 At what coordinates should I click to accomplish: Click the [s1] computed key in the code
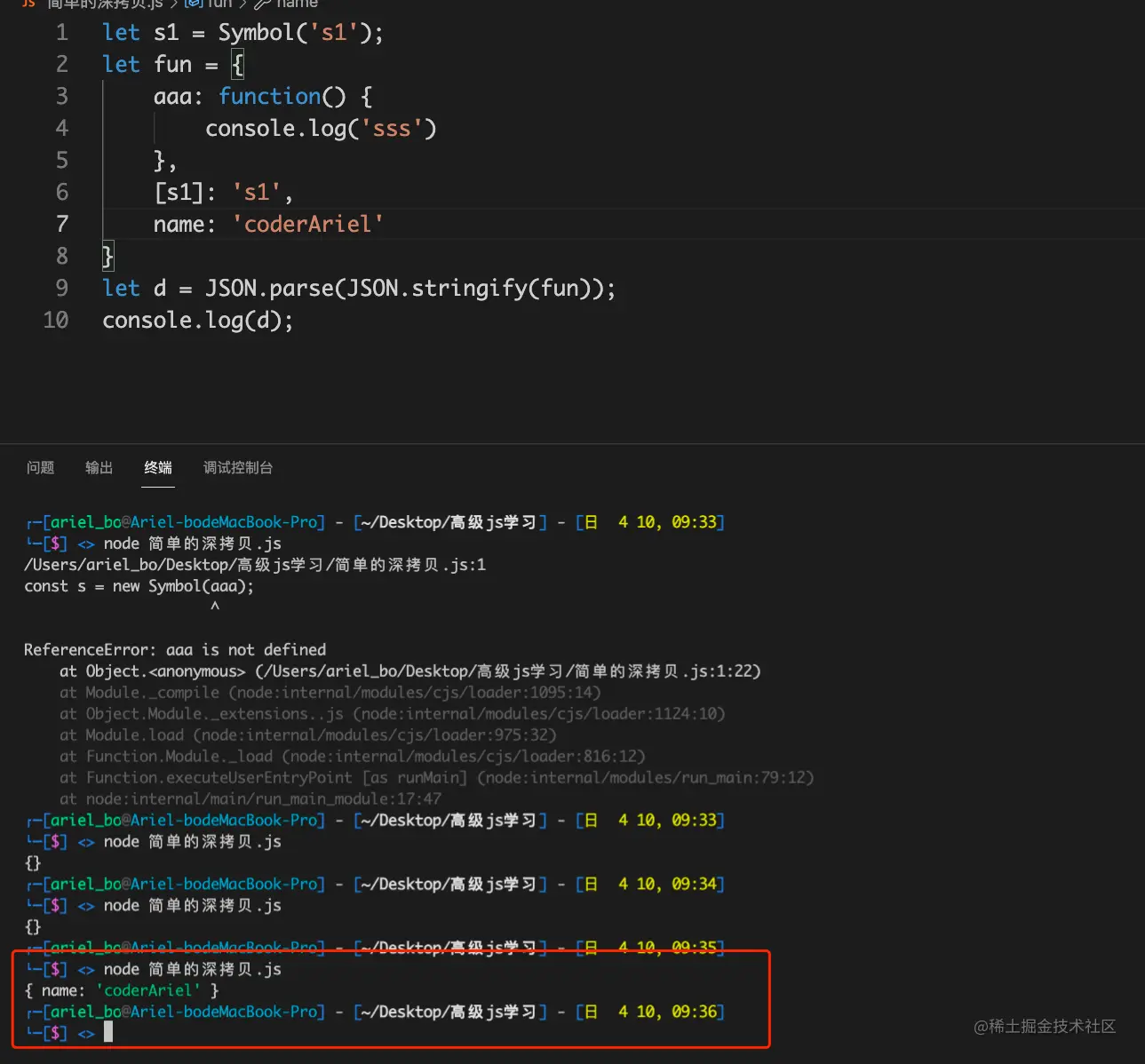coord(179,193)
